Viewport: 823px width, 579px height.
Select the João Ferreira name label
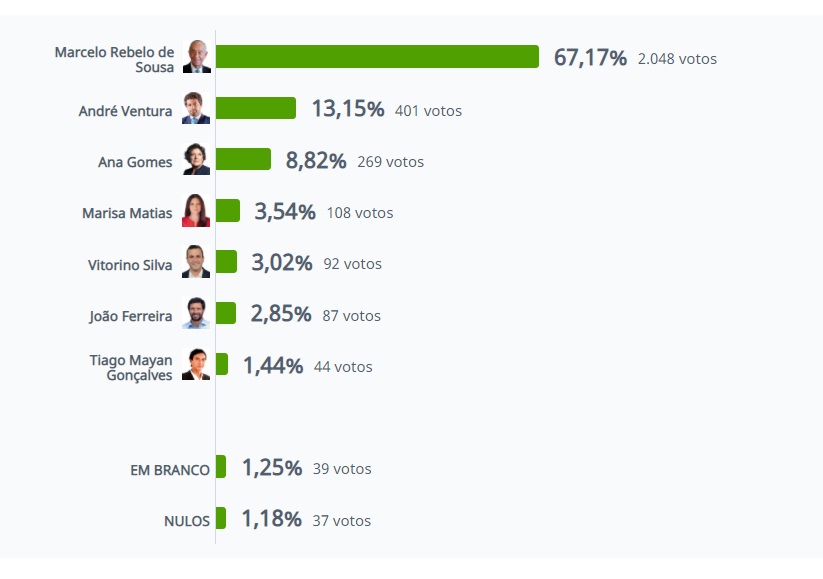131,316
